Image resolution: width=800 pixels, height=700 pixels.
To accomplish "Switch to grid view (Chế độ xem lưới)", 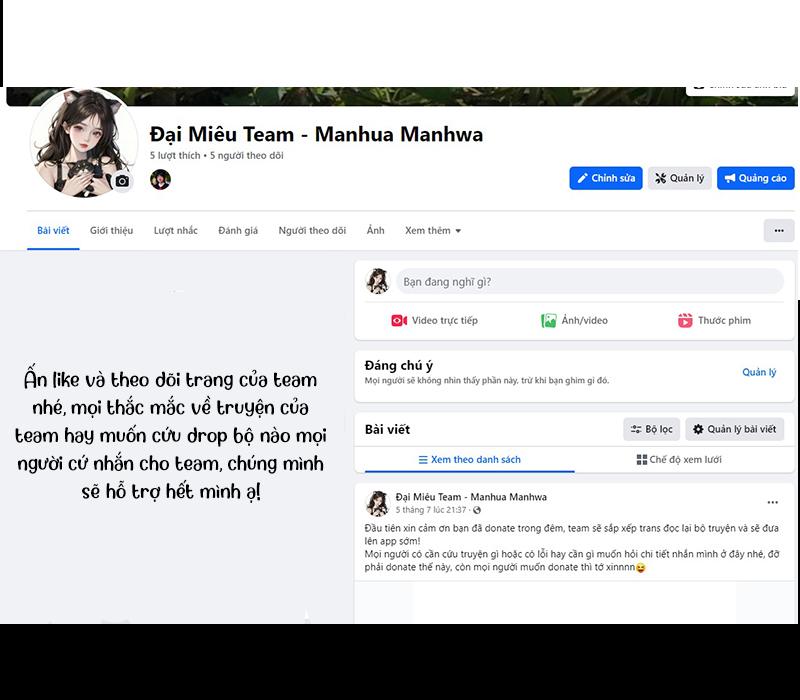I will [679, 460].
